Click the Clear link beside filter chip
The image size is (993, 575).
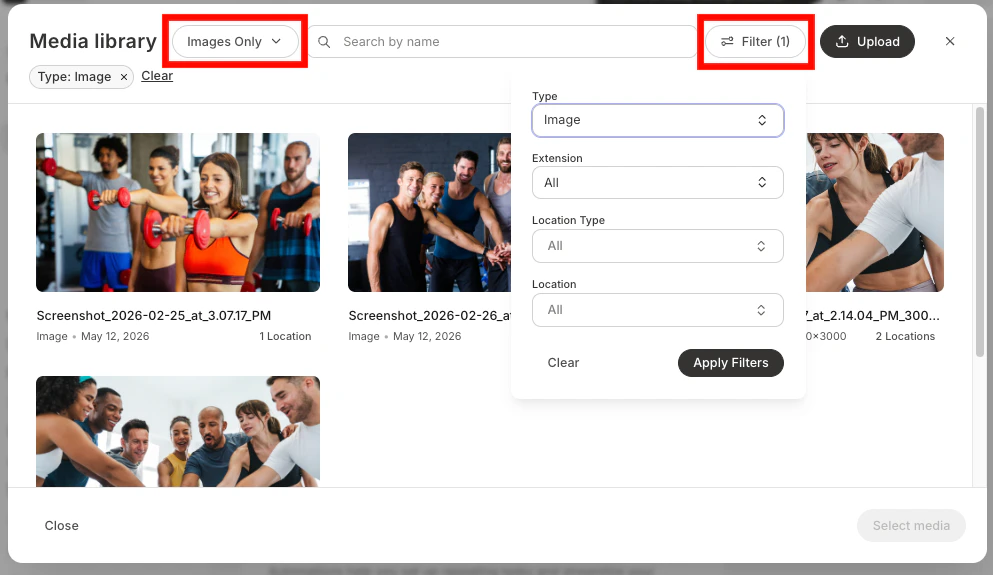pyautogui.click(x=157, y=76)
